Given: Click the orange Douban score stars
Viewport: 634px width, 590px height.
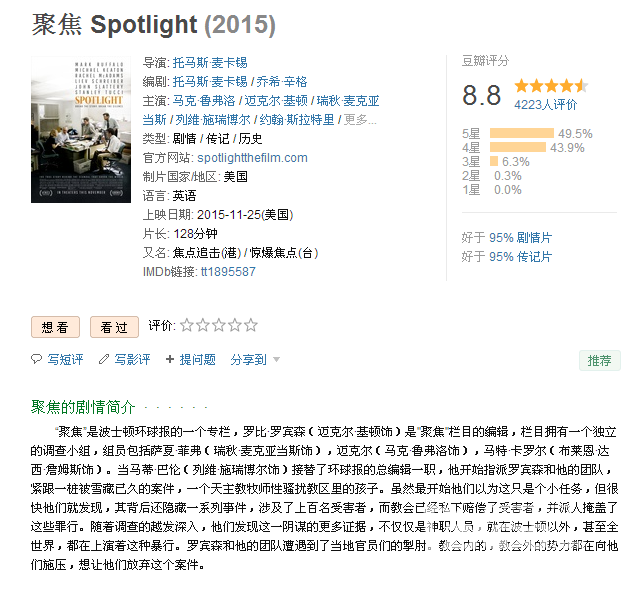Looking at the screenshot, I should [550, 86].
